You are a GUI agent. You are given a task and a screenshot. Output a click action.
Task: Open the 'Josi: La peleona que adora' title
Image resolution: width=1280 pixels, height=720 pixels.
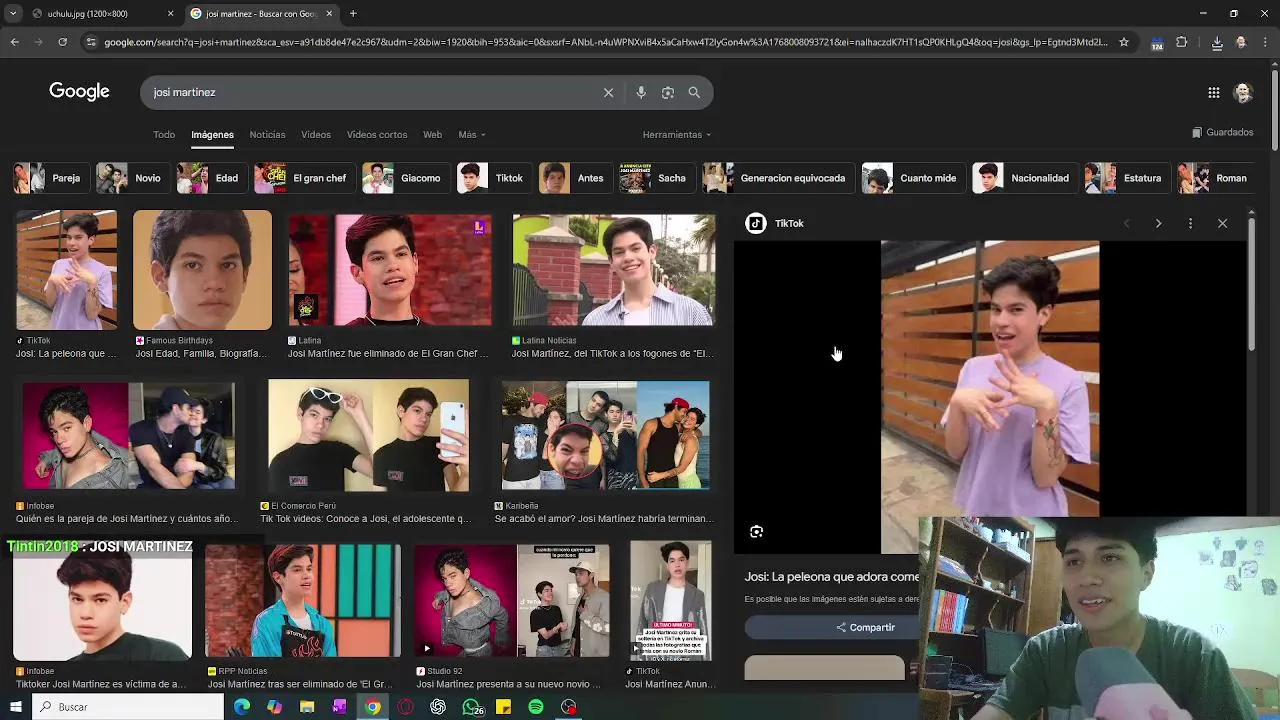click(x=832, y=577)
